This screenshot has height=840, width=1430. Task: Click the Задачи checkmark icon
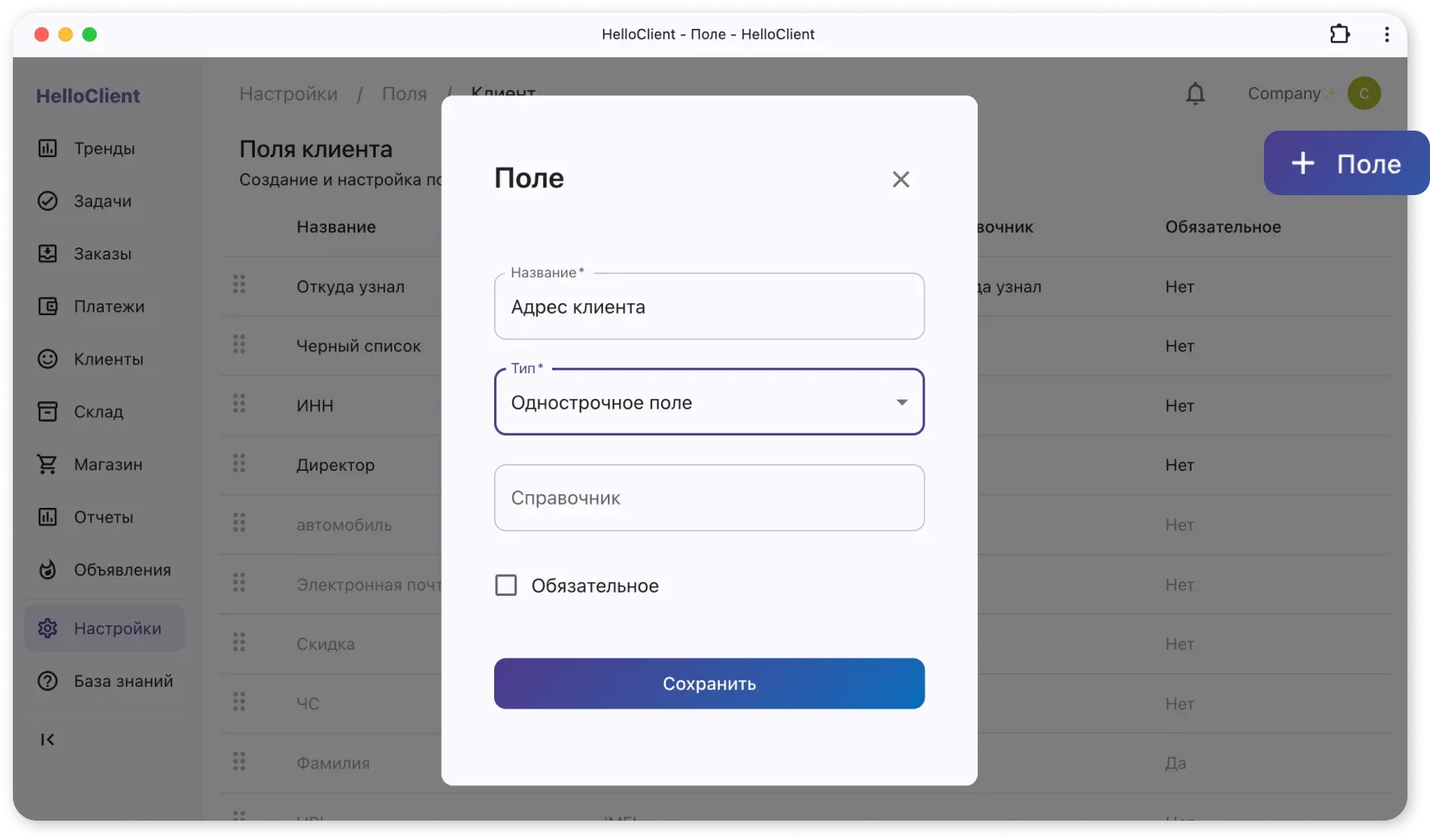(48, 201)
